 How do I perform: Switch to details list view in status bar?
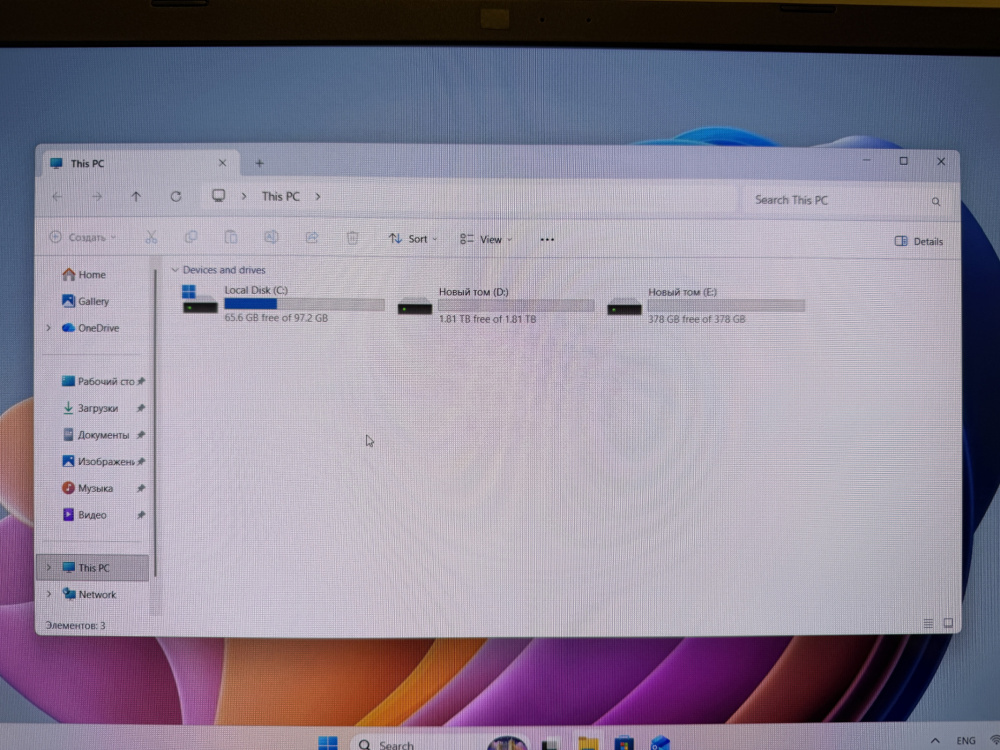click(929, 623)
